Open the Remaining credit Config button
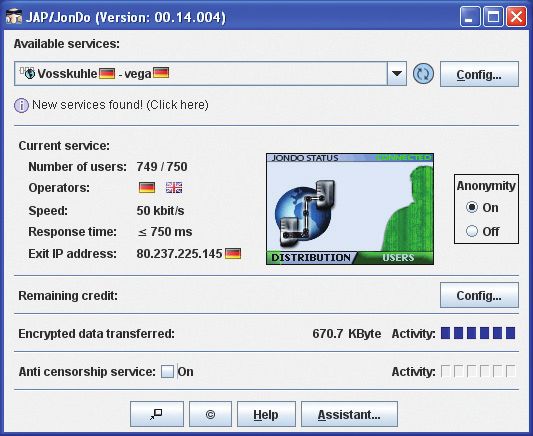 tap(479, 295)
